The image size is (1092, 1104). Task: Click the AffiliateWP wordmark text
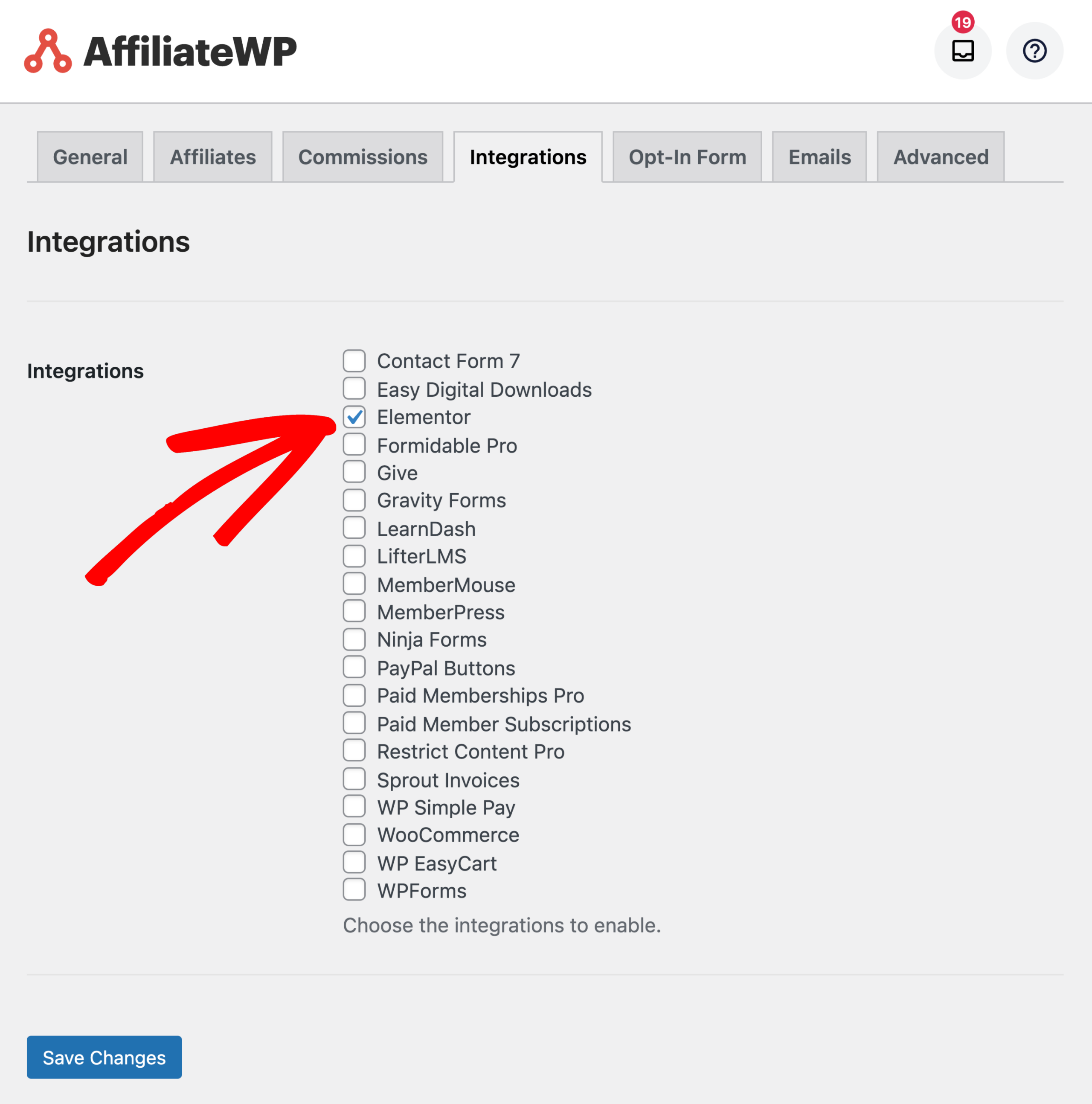[190, 52]
